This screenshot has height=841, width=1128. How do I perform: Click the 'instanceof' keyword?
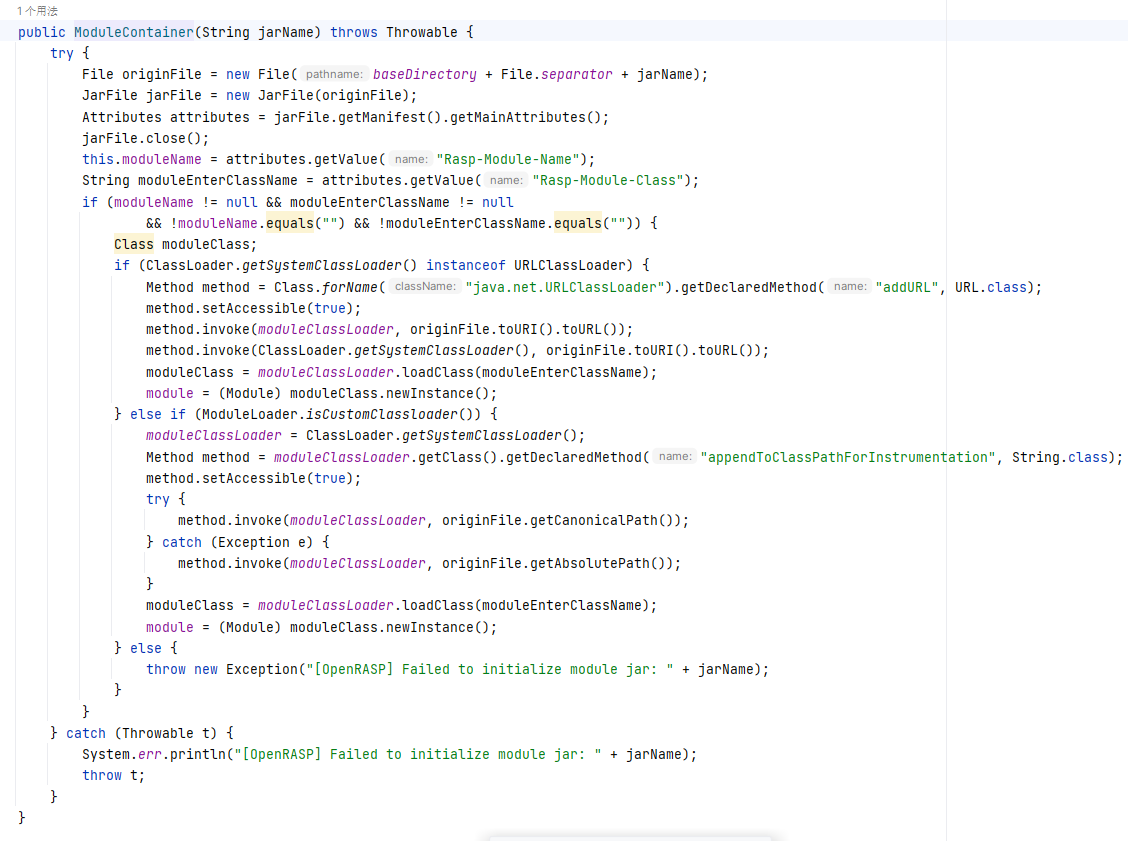coord(465,265)
